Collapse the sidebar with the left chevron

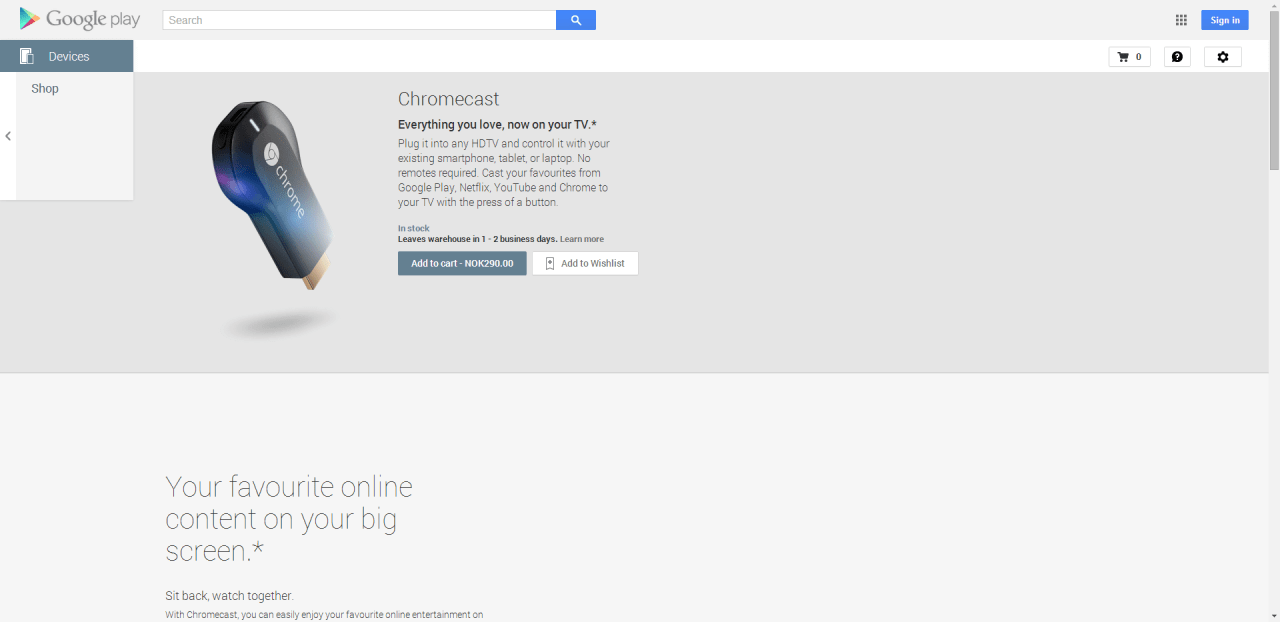click(8, 136)
